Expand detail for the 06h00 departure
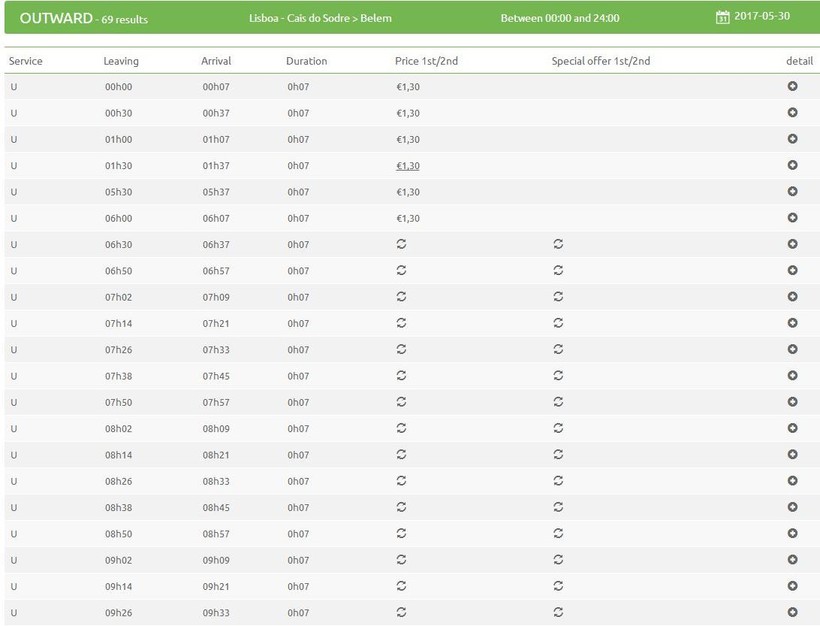820x626 pixels. click(x=792, y=218)
